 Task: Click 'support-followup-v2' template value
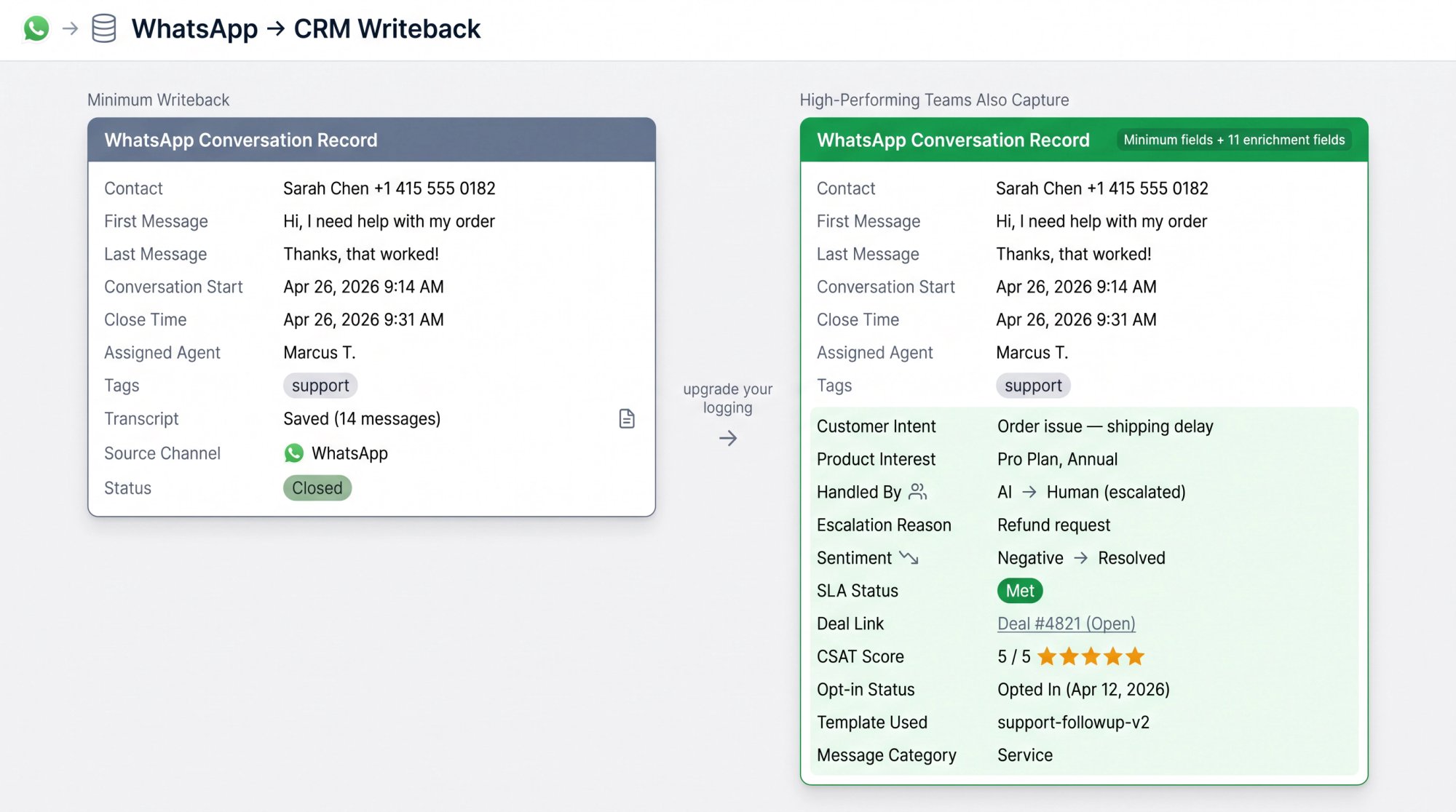1073,722
